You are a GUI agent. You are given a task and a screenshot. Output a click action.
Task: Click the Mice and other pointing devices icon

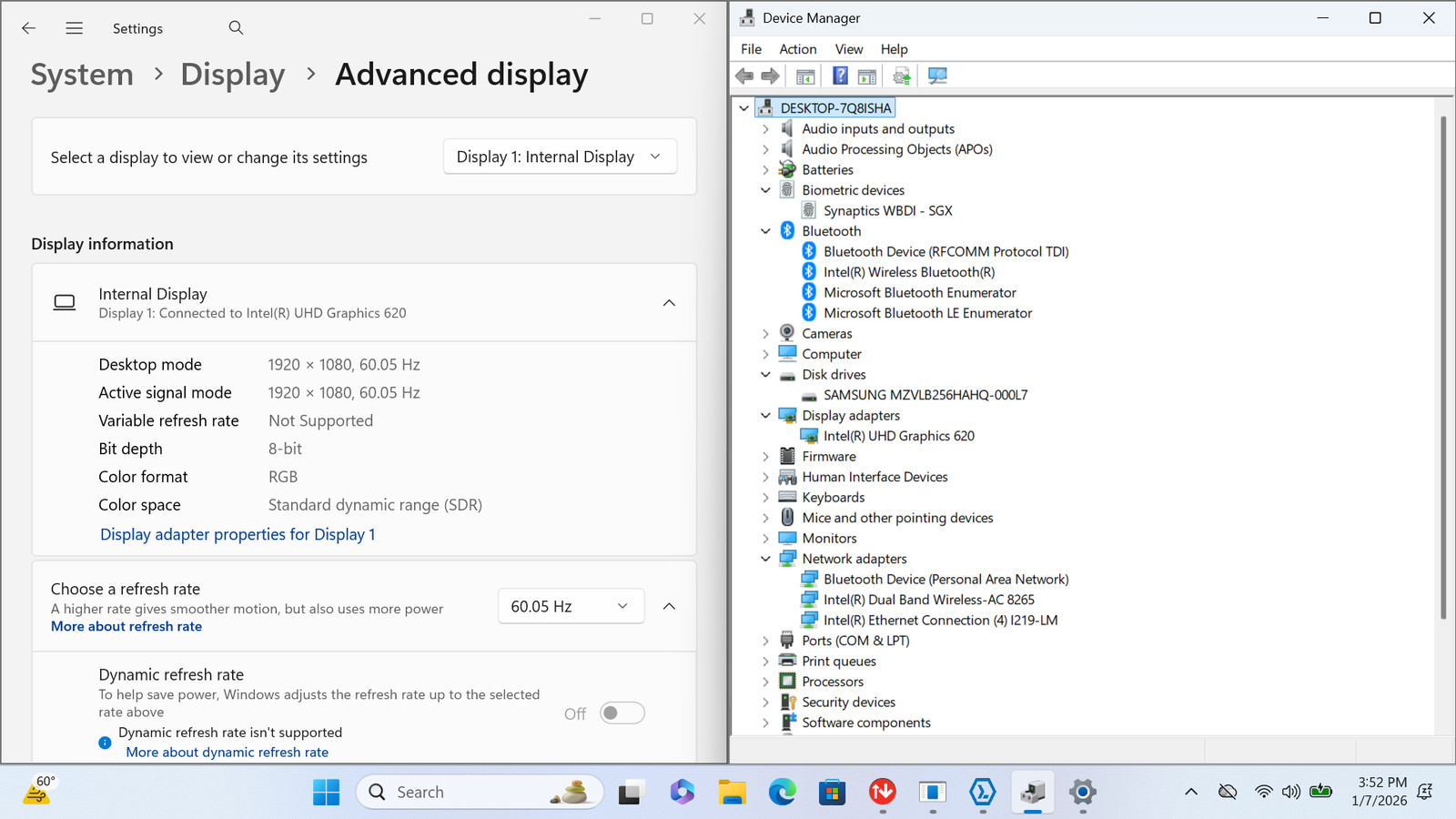click(x=787, y=518)
